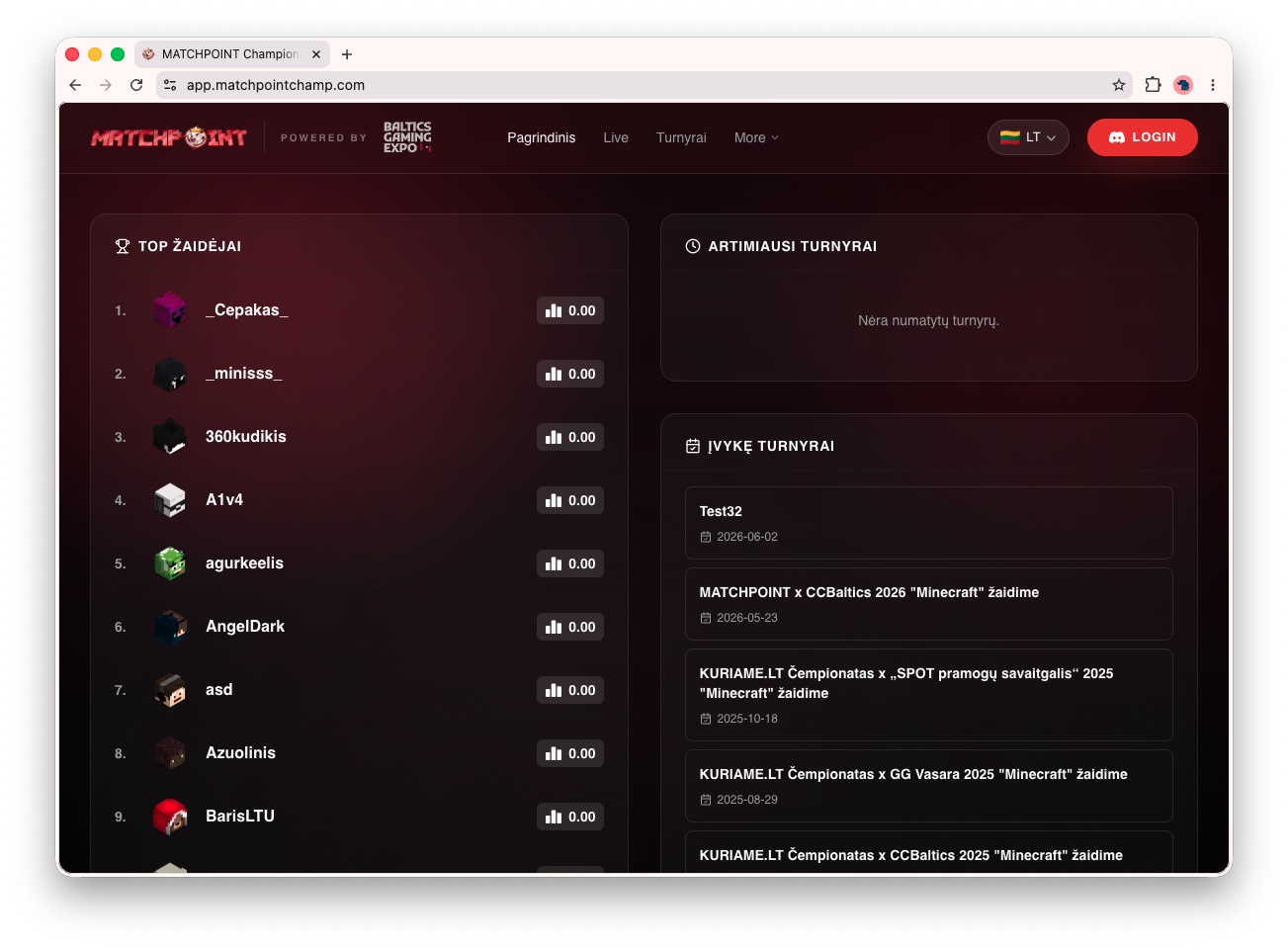Image resolution: width=1288 pixels, height=950 pixels.
Task: Open _minisss_ player name
Action: coord(244,374)
